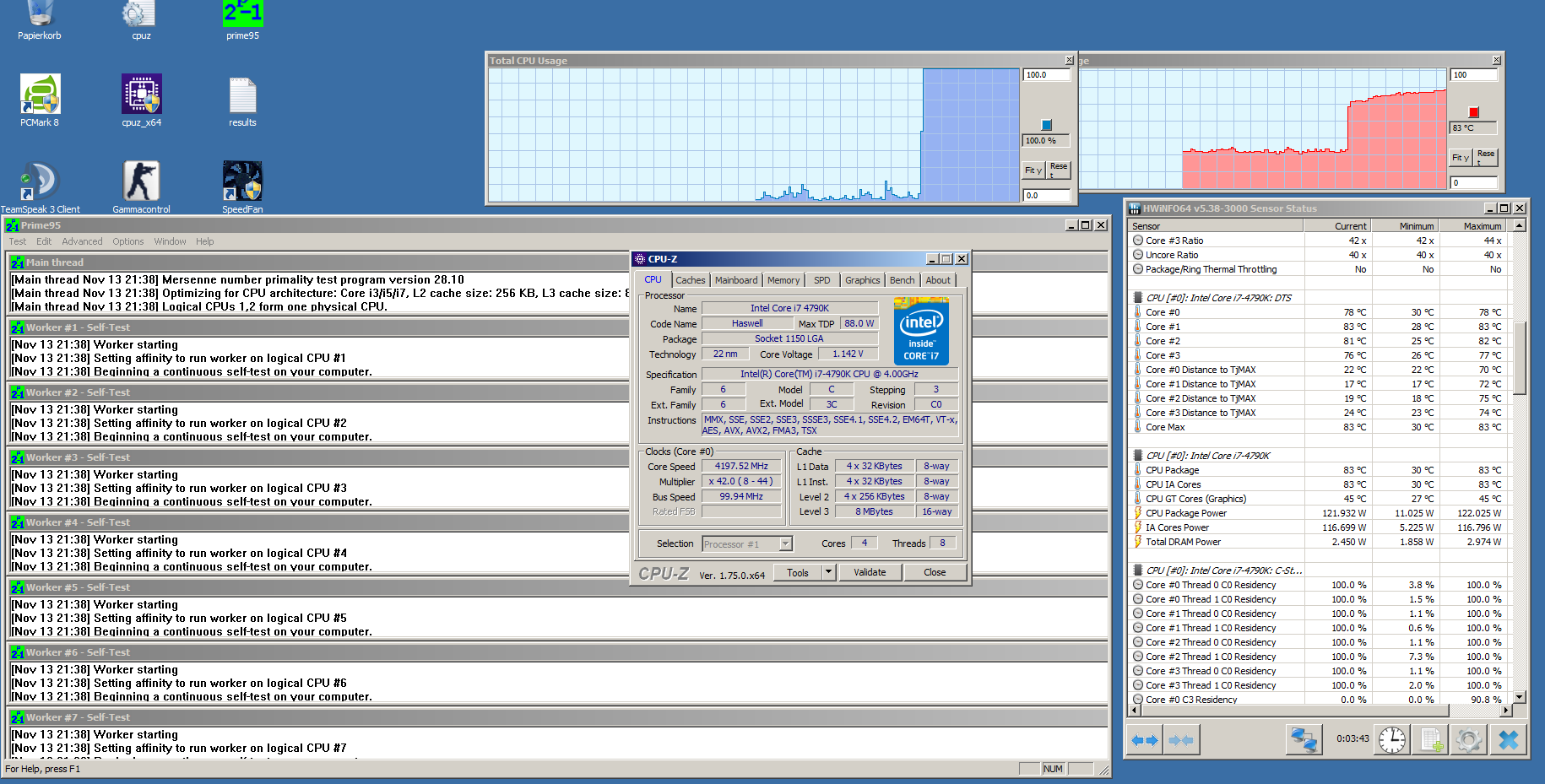Click Worker #1 Self-Test window icon
Screen dimensions: 1545x784
[x=18, y=327]
